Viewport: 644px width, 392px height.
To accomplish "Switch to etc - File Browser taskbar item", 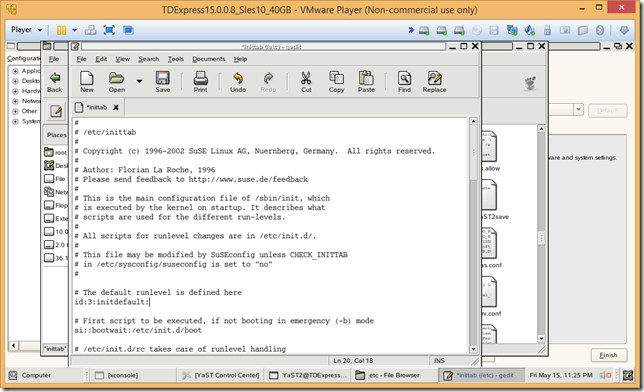I will (x=394, y=375).
